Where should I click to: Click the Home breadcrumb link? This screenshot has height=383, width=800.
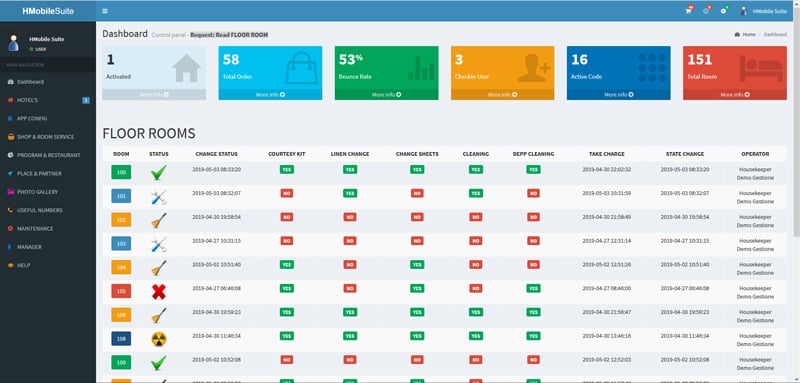[x=745, y=35]
